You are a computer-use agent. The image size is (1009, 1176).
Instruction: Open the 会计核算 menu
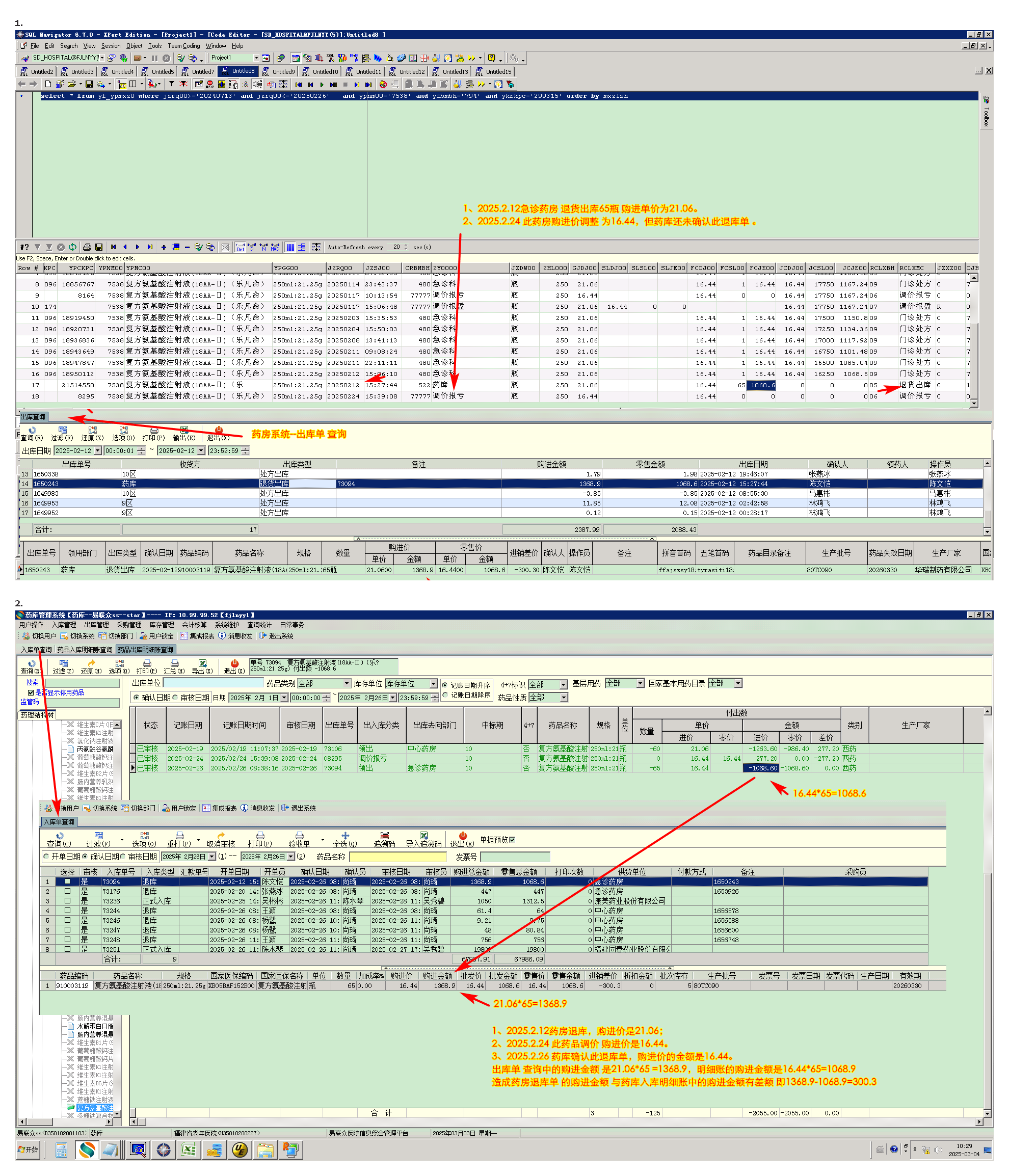[x=194, y=625]
